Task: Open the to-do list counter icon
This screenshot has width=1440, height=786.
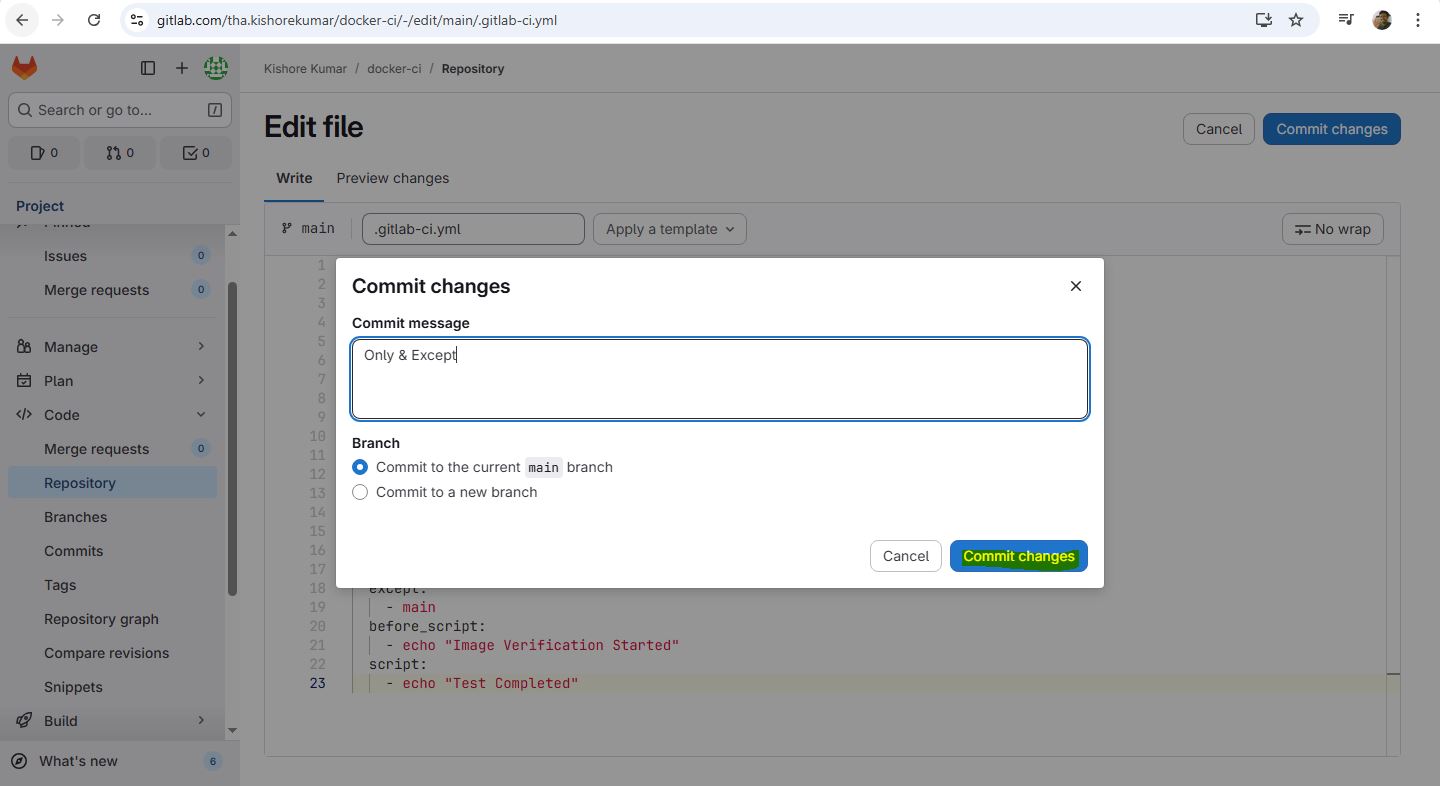Action: coord(196,153)
